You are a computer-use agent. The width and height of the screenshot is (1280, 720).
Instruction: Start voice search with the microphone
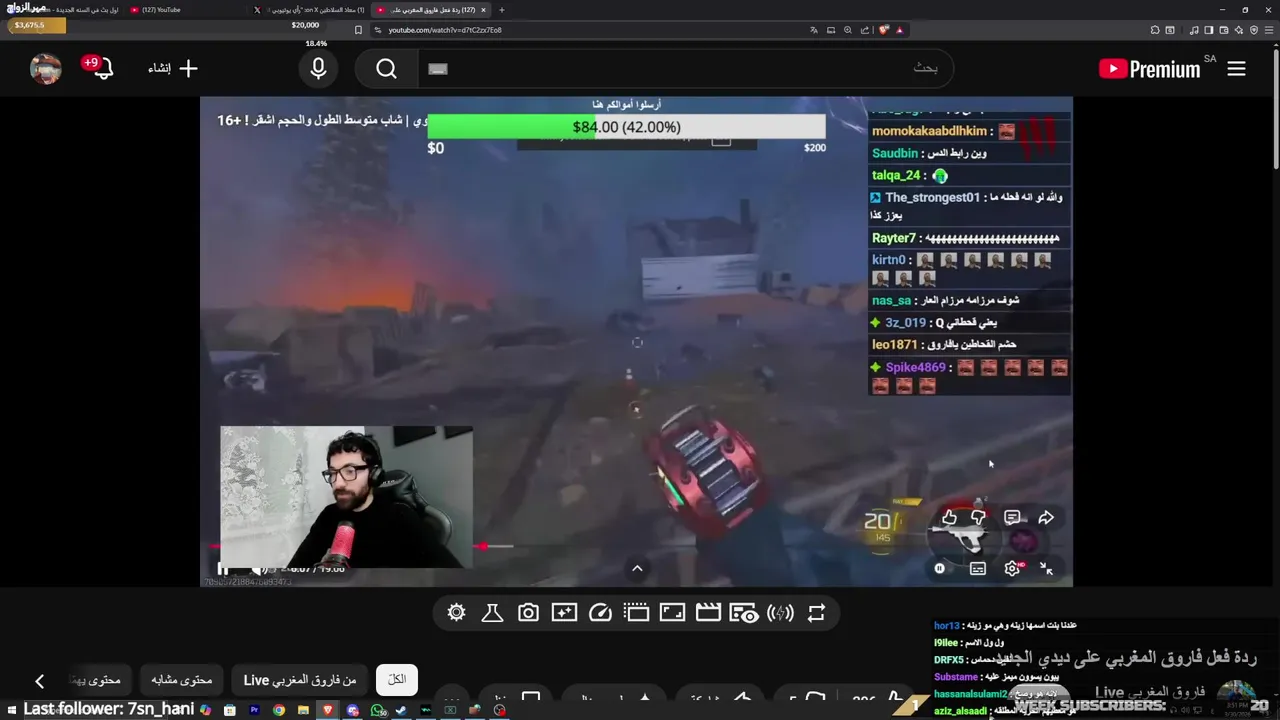(x=318, y=68)
